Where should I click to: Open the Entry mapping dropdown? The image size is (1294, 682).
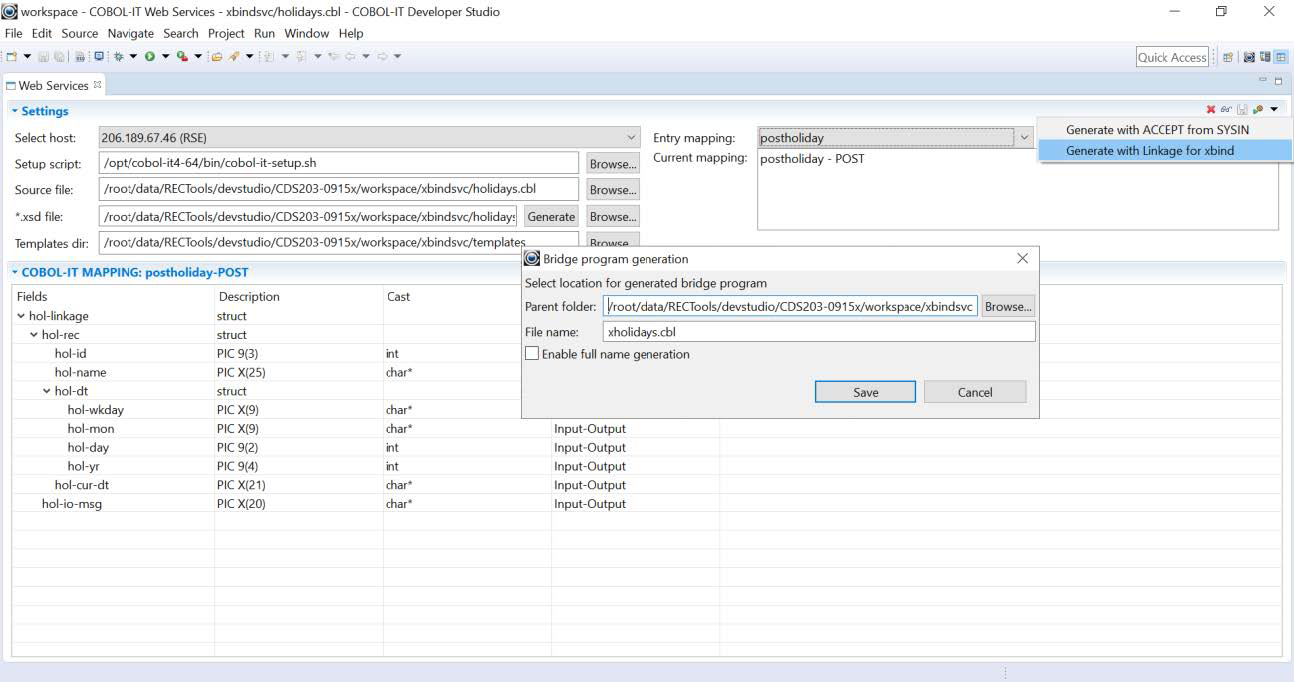pos(1026,136)
